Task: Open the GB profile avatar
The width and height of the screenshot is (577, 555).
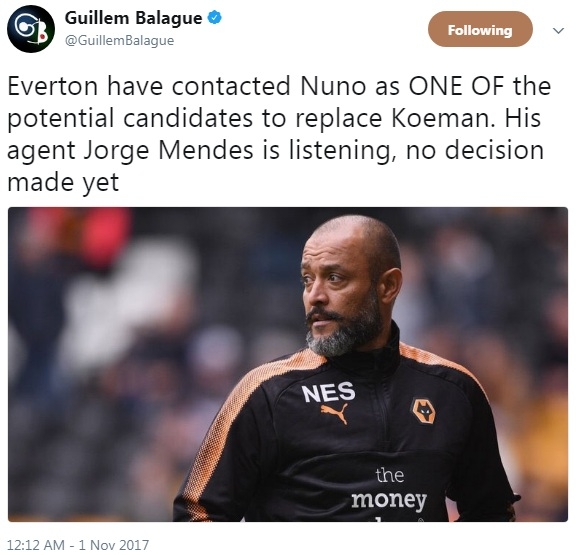Action: (31, 29)
